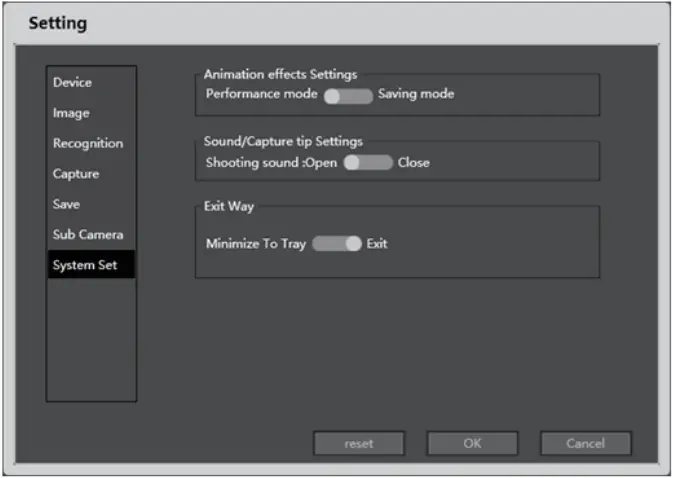Click the Saving mode label
Viewport: 673px width, 478px height.
tap(416, 94)
